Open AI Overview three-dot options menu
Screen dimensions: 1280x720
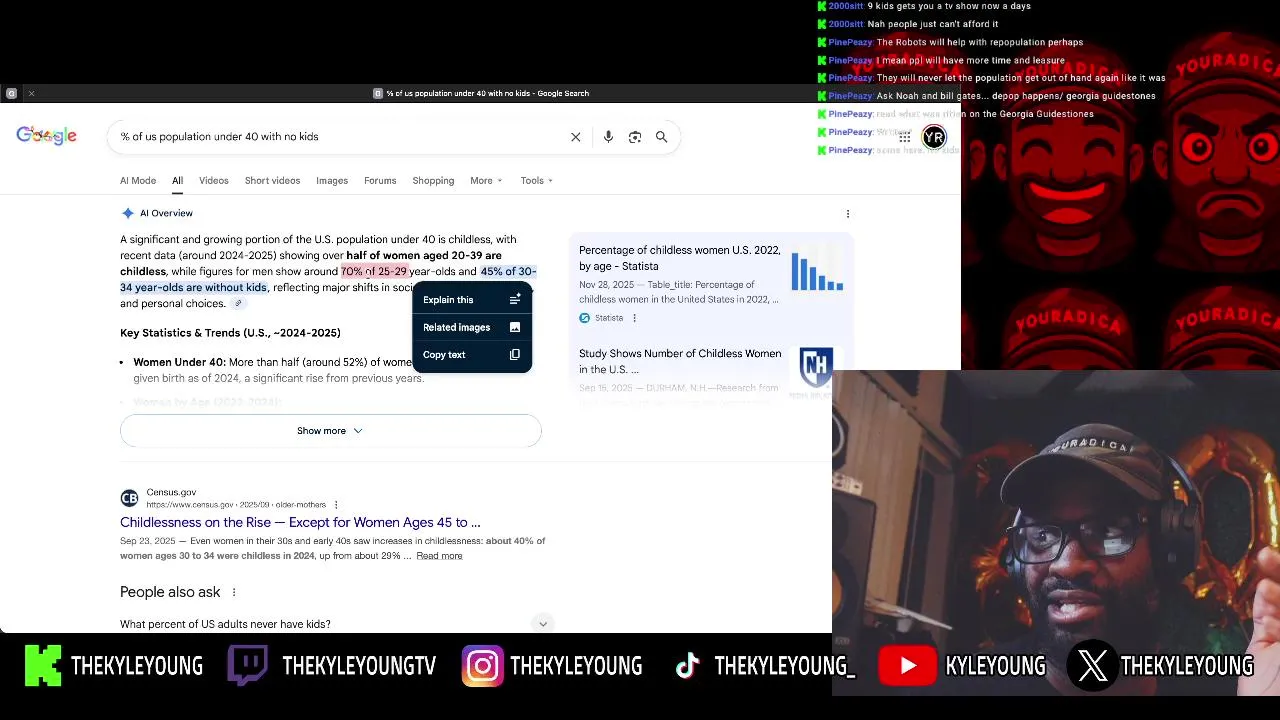(x=848, y=214)
